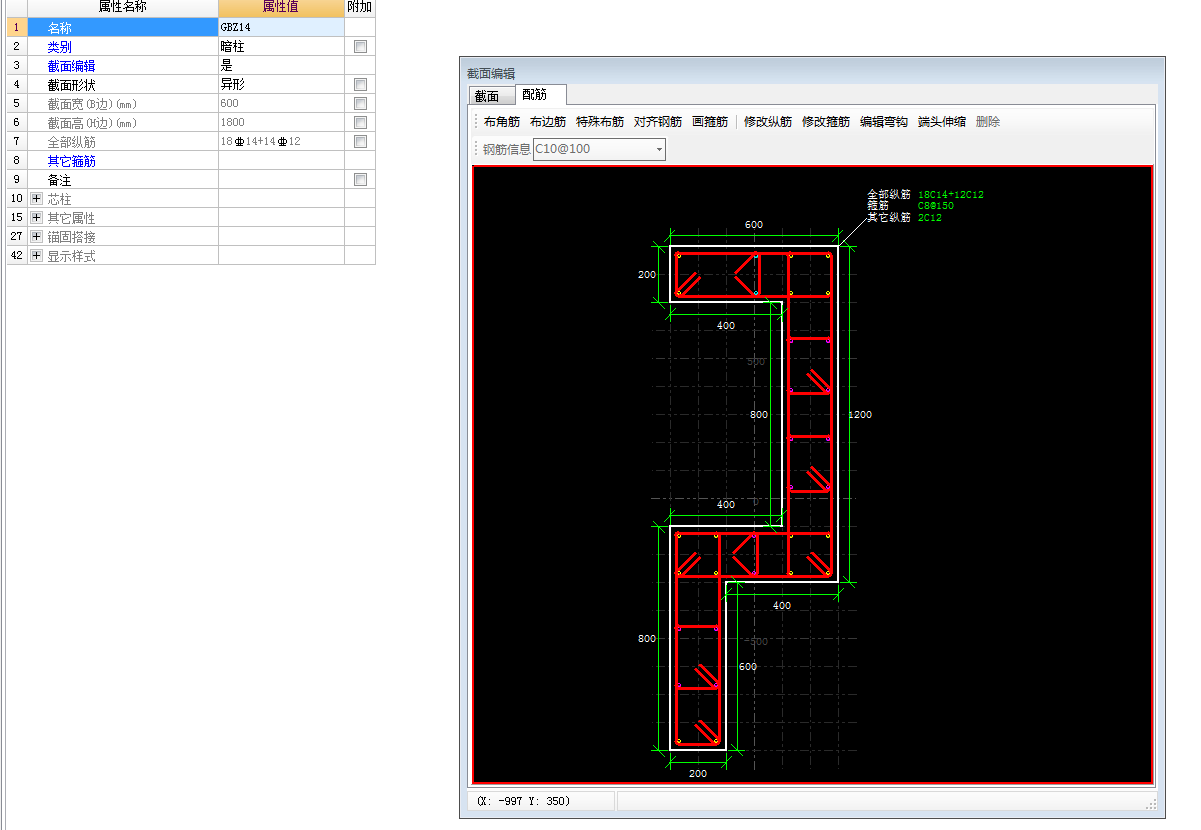Click the 修改箍筋 button

[826, 122]
